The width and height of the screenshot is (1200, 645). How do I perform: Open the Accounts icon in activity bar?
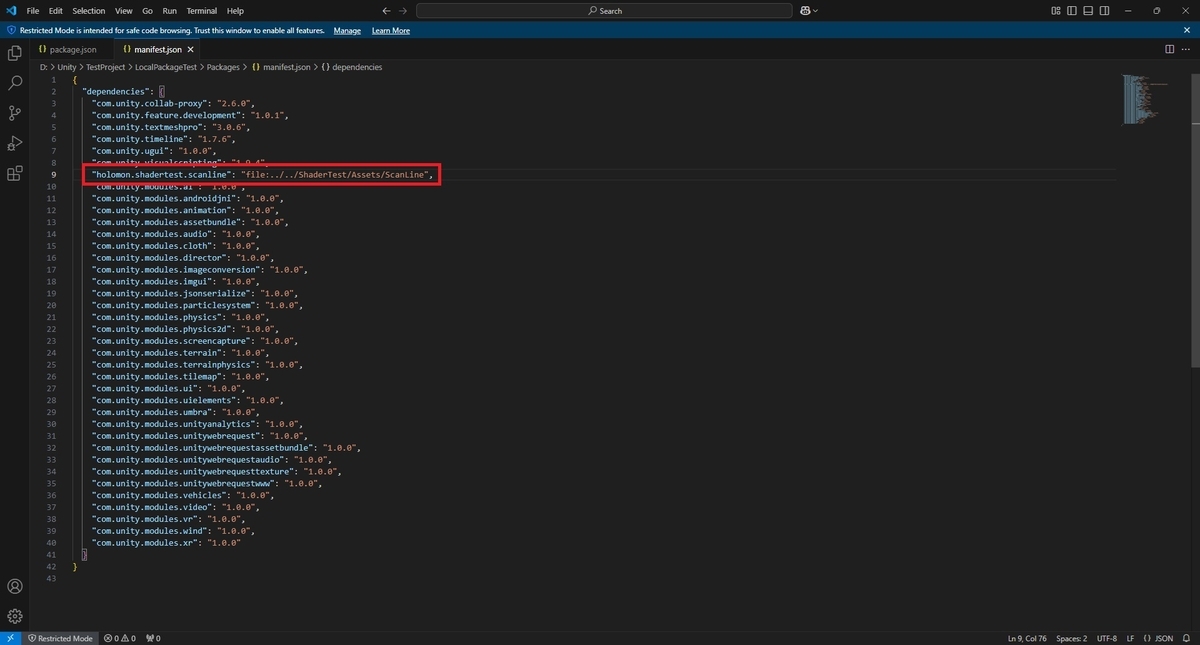point(14,586)
